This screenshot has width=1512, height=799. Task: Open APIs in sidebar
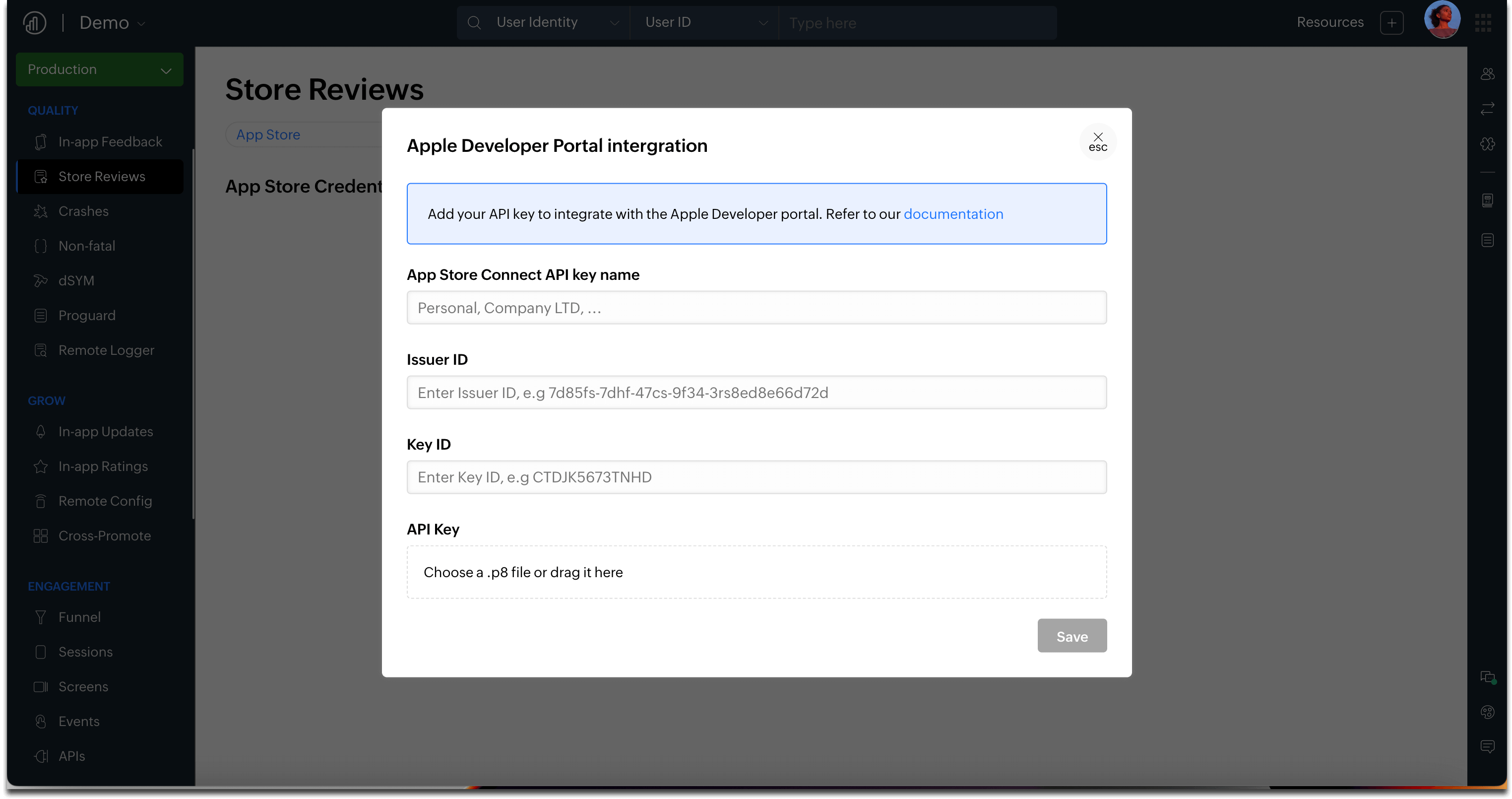(x=100, y=756)
